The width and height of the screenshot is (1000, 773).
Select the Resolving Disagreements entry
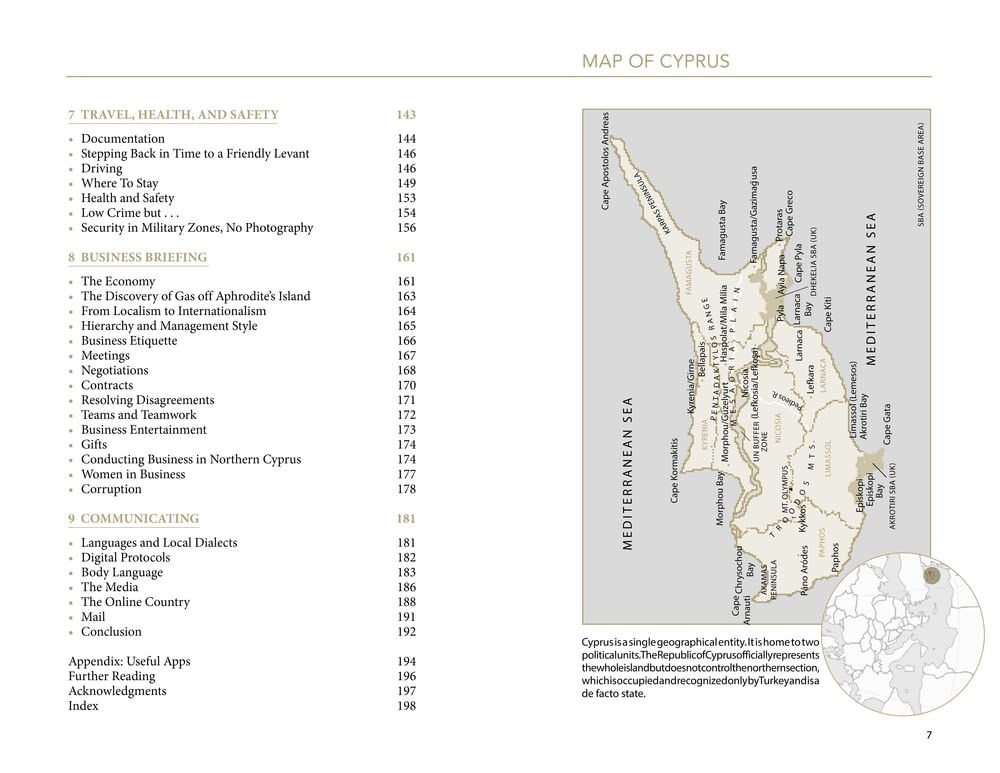click(148, 400)
